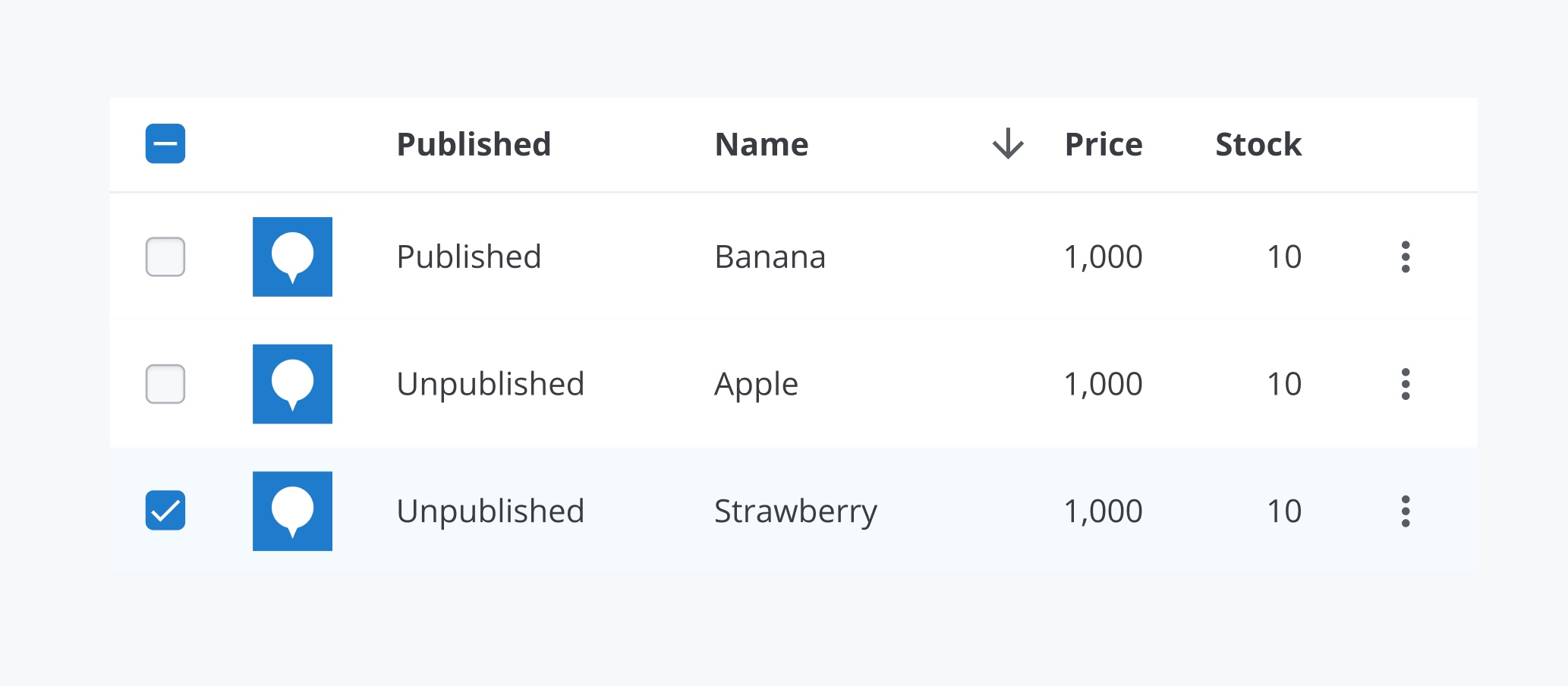This screenshot has width=1568, height=686.
Task: Check the Apple row checkbox
Action: 165,384
